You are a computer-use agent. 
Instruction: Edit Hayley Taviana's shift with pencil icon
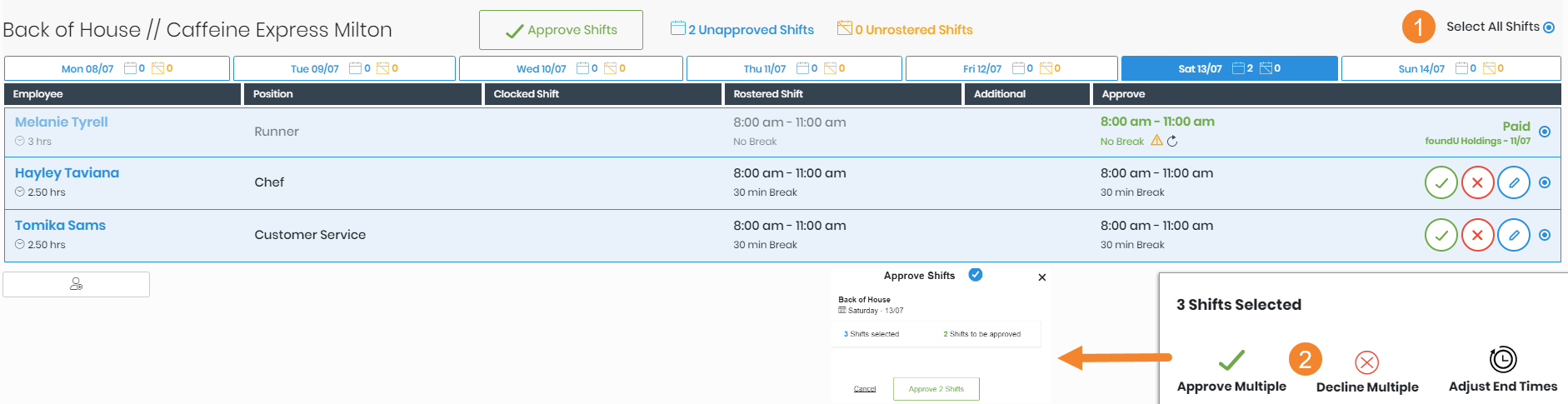click(x=1514, y=182)
